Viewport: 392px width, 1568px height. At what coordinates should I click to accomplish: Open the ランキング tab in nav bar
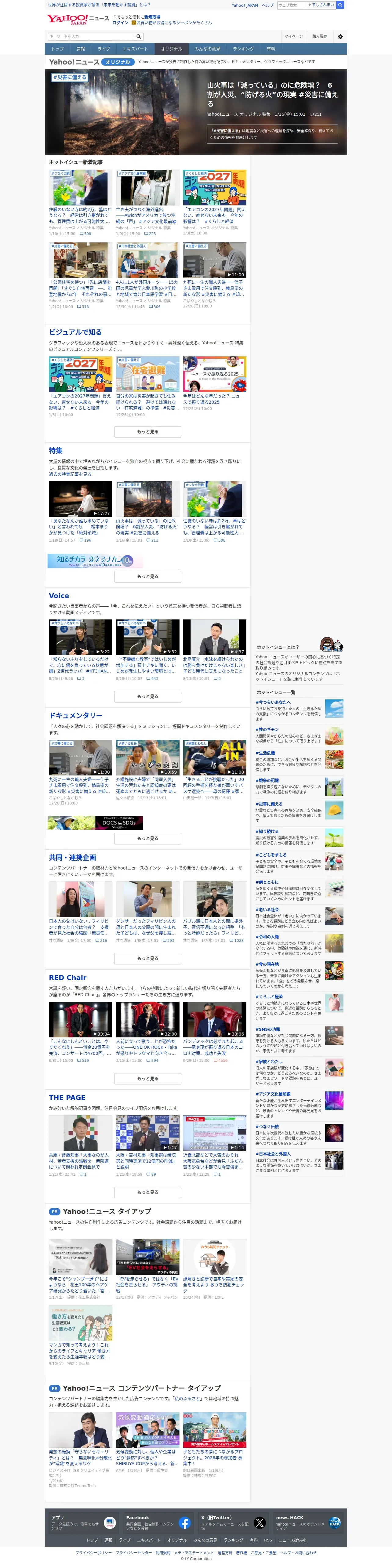point(244,49)
